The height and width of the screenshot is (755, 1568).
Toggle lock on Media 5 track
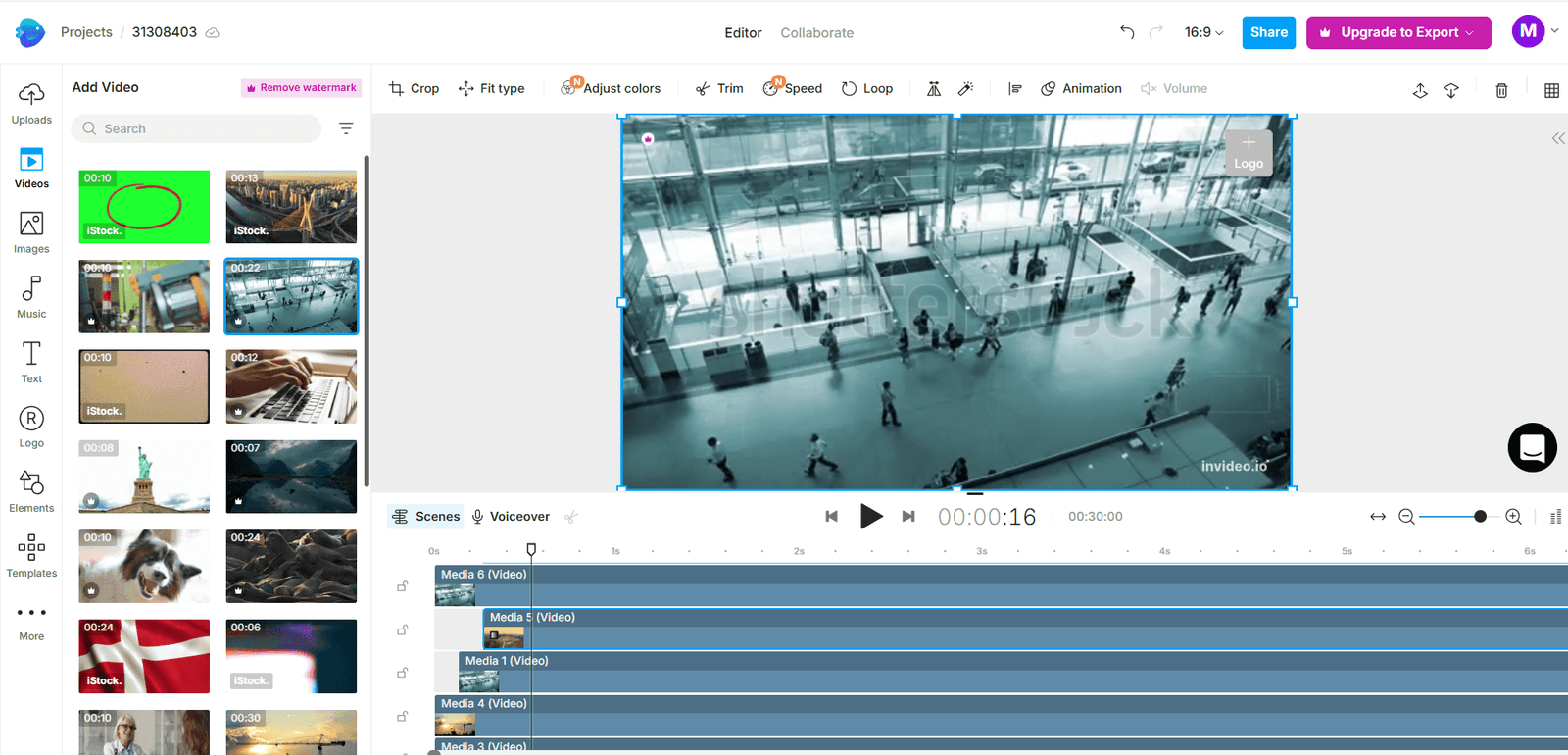(402, 629)
